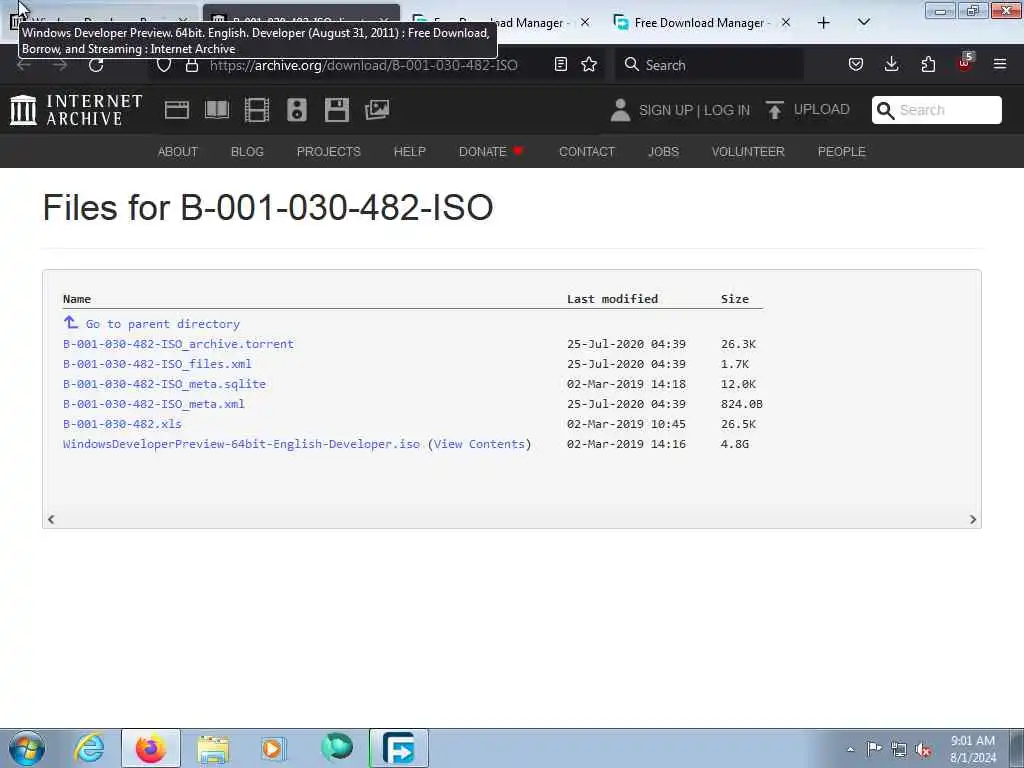Open Free Download Manager taskbar icon
This screenshot has height=768, width=1024.
coord(398,748)
